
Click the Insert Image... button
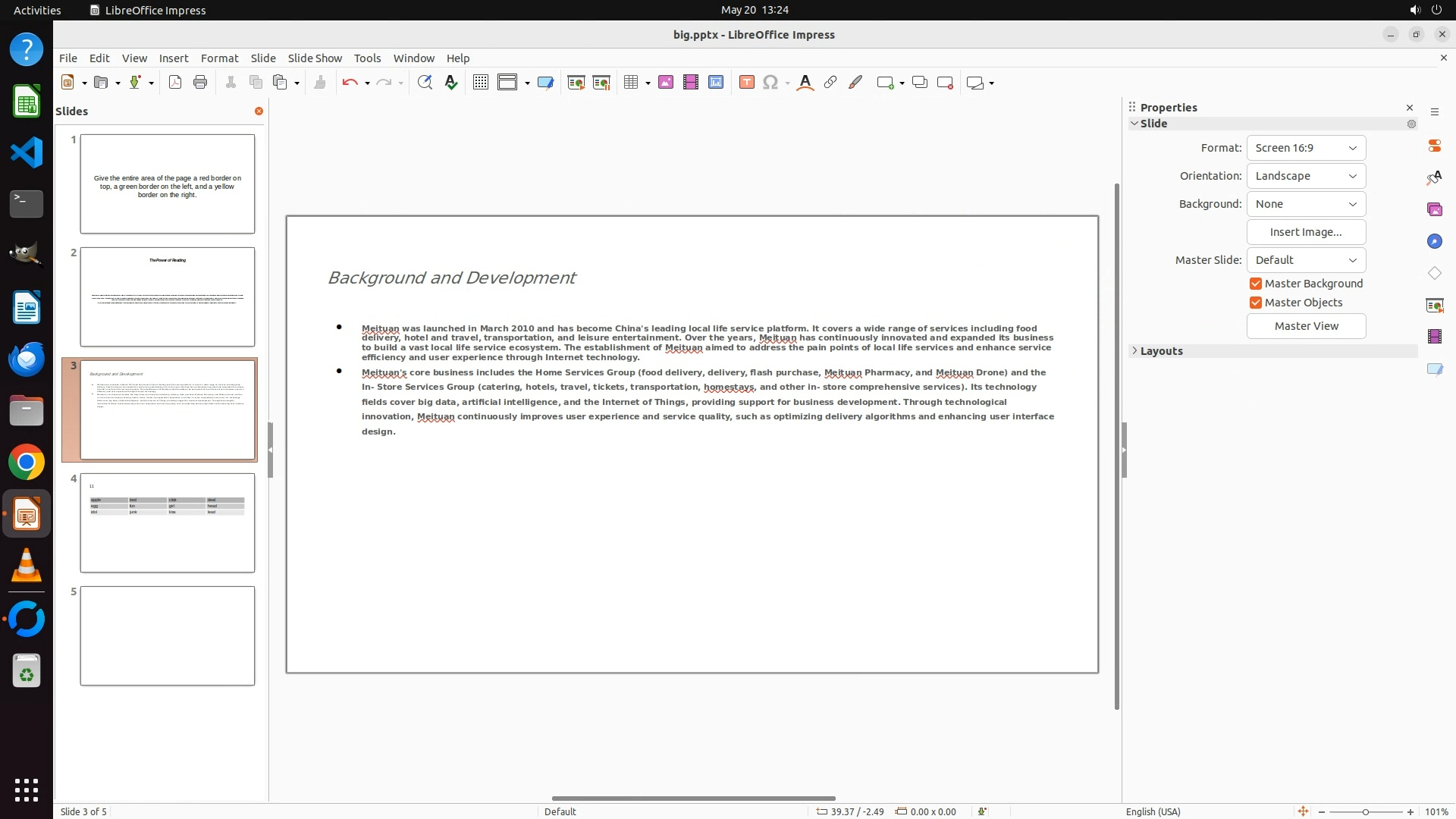click(1306, 232)
